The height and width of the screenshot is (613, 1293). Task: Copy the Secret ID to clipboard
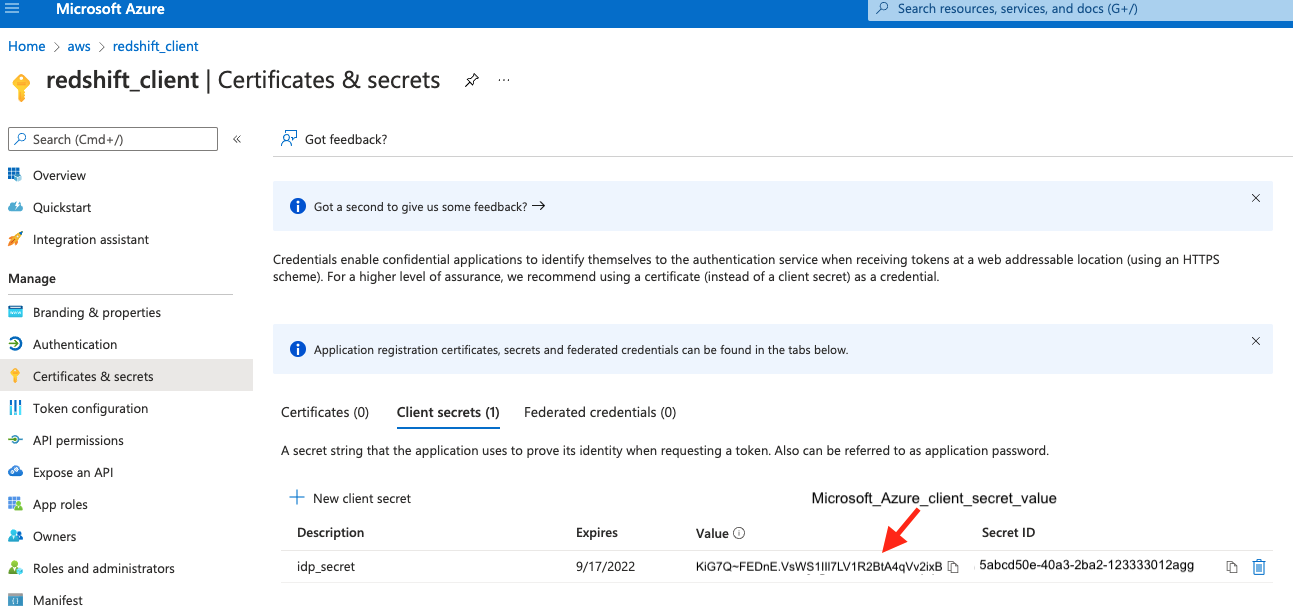click(1232, 567)
